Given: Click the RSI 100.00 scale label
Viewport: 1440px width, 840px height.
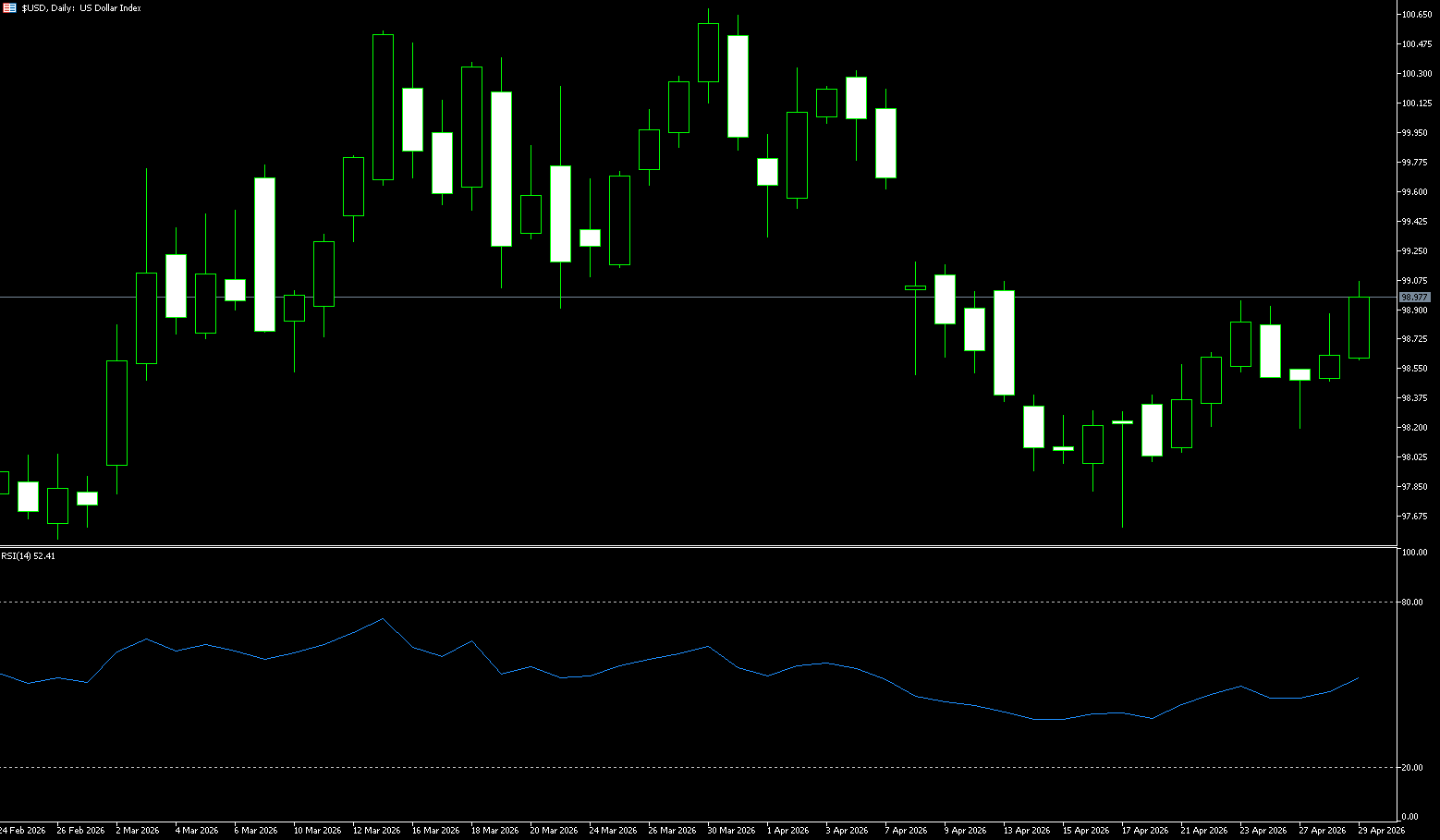Looking at the screenshot, I should point(1414,553).
